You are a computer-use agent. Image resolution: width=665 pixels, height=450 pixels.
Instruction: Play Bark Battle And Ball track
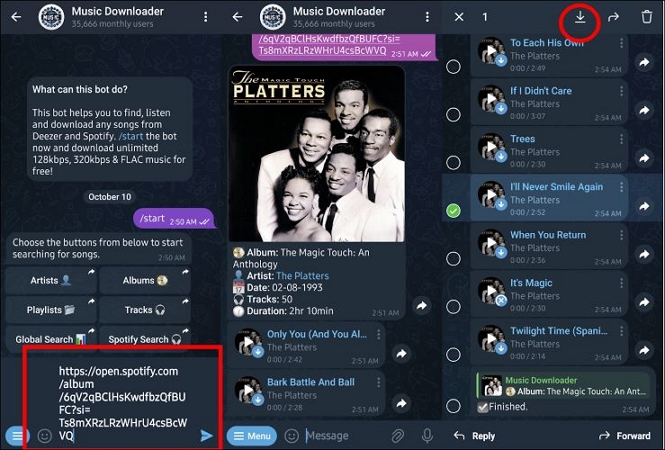point(249,390)
